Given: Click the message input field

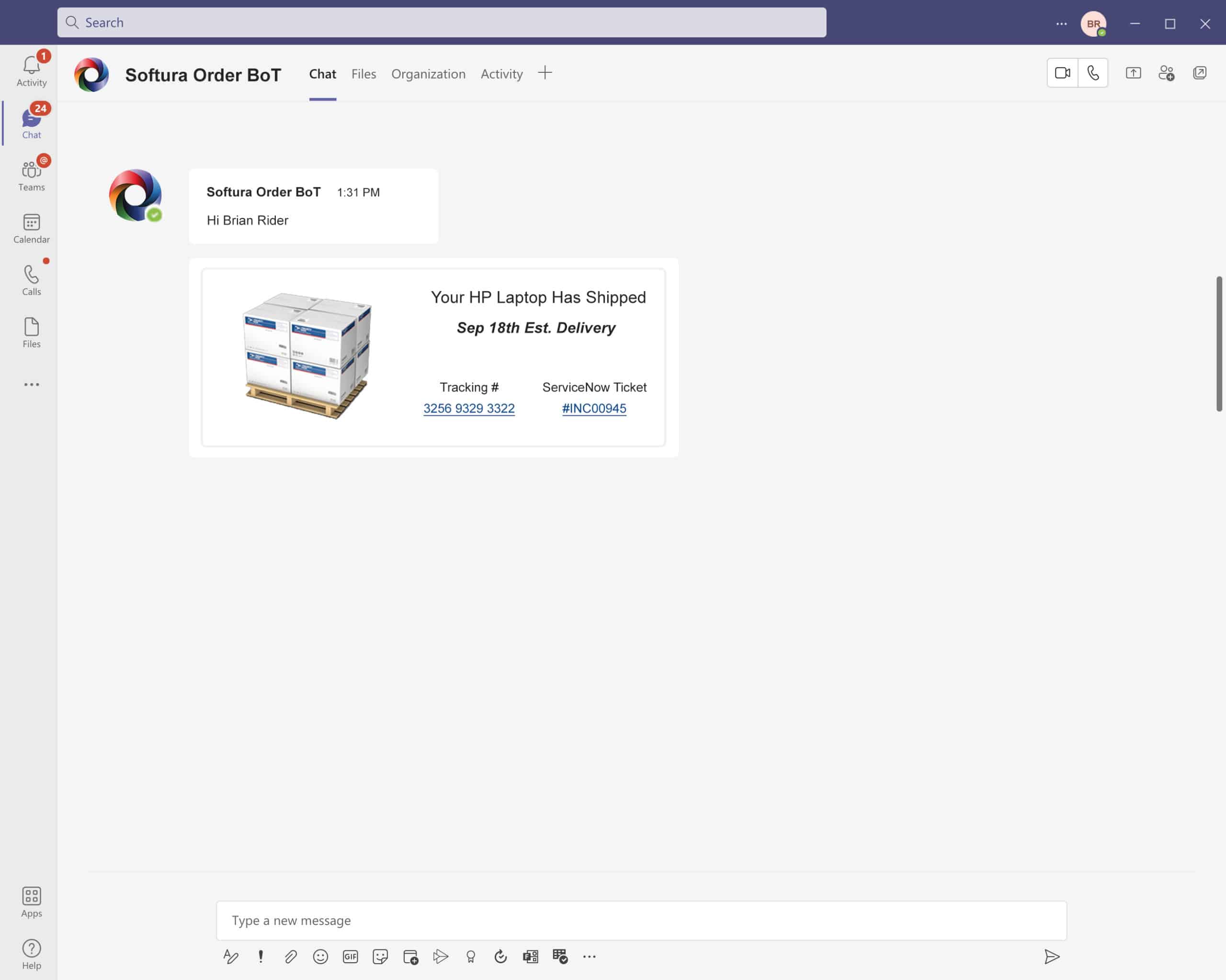Looking at the screenshot, I should [x=640, y=920].
